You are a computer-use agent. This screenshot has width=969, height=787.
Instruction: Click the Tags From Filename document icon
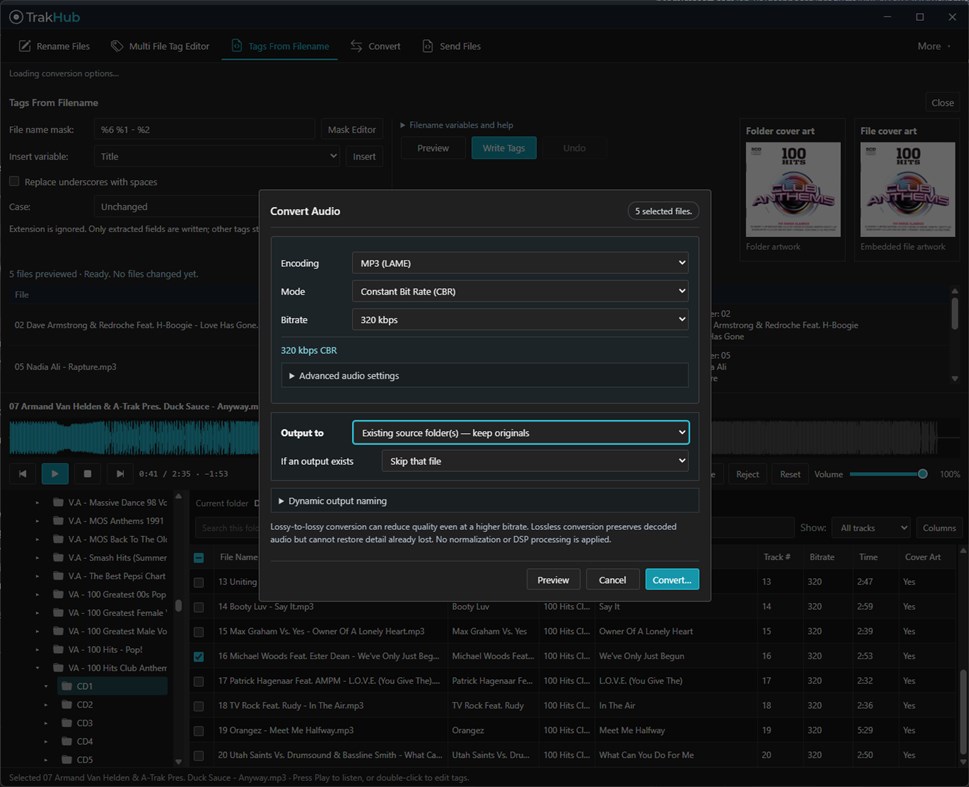tap(236, 46)
